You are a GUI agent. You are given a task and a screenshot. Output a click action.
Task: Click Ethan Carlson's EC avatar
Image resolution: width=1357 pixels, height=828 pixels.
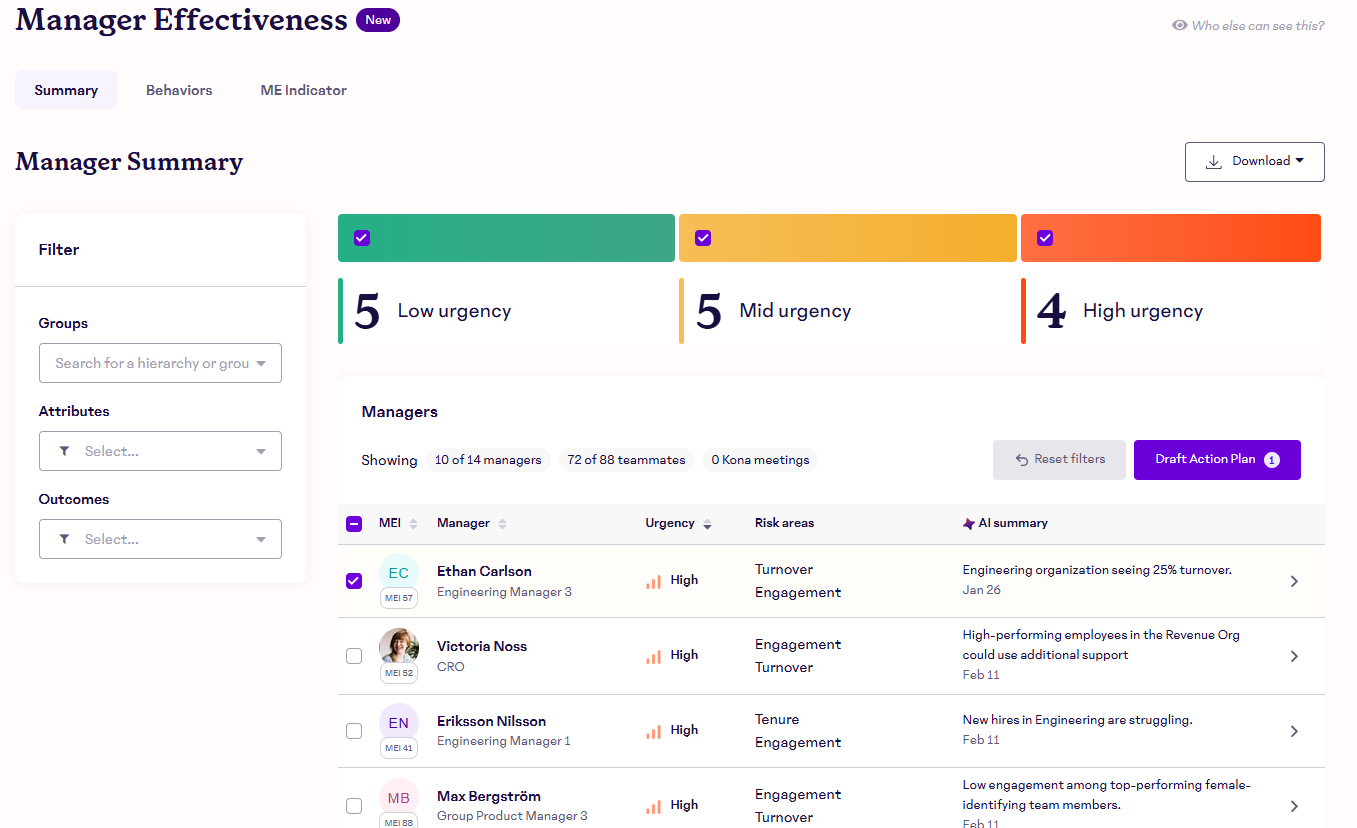(x=398, y=573)
